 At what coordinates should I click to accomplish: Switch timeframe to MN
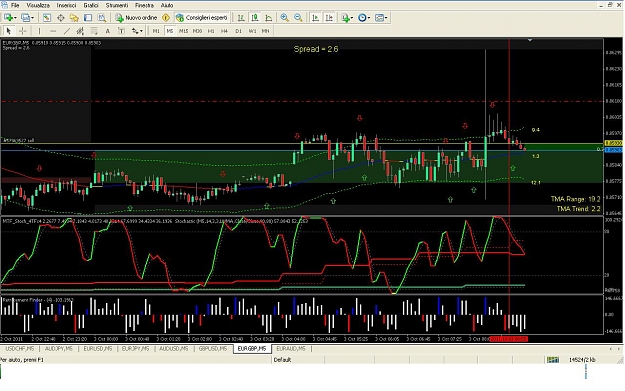point(265,31)
